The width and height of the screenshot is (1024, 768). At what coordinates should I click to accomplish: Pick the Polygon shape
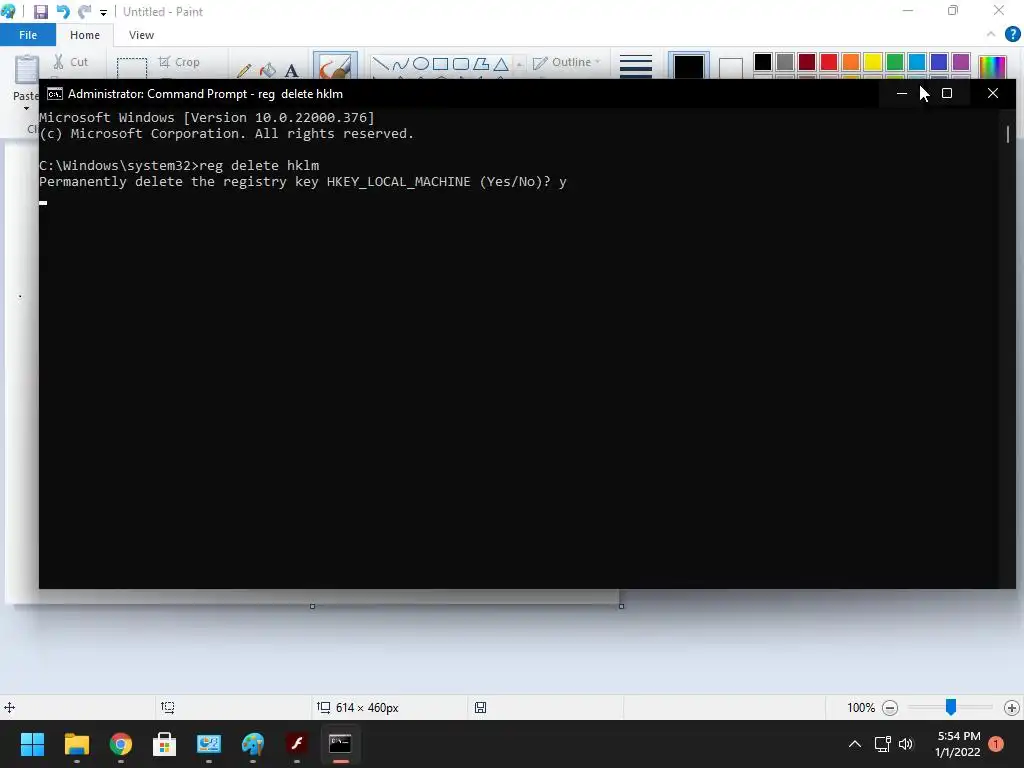(481, 64)
